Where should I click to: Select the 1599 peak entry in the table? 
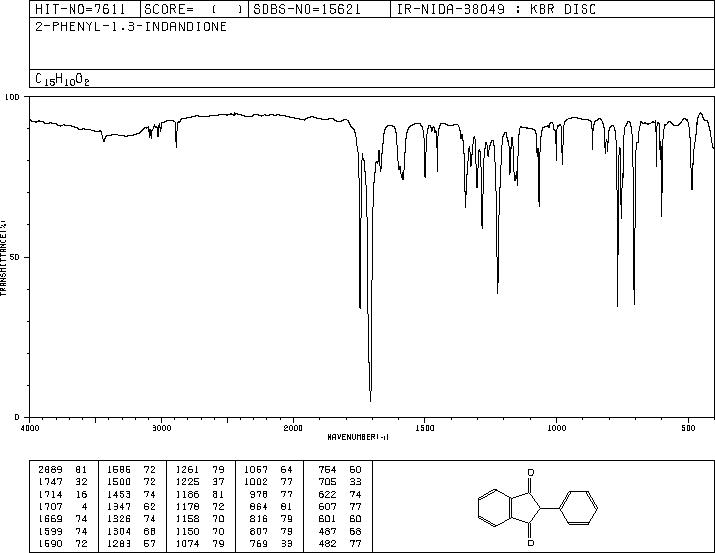coord(62,532)
